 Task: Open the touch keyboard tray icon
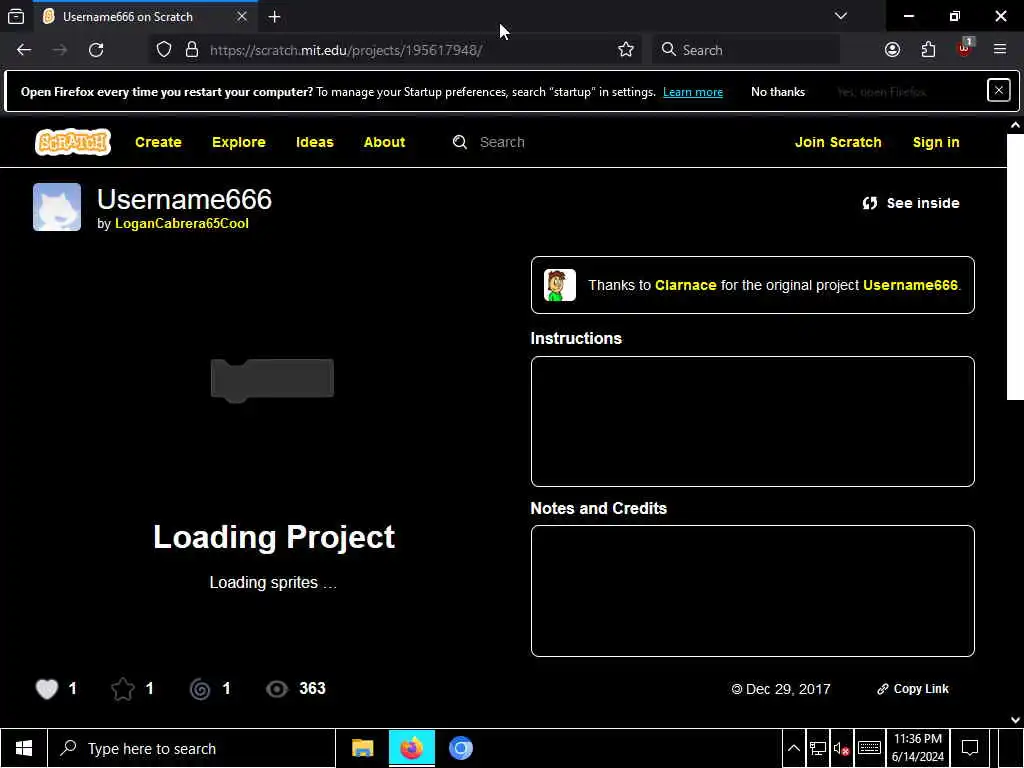pyautogui.click(x=869, y=748)
